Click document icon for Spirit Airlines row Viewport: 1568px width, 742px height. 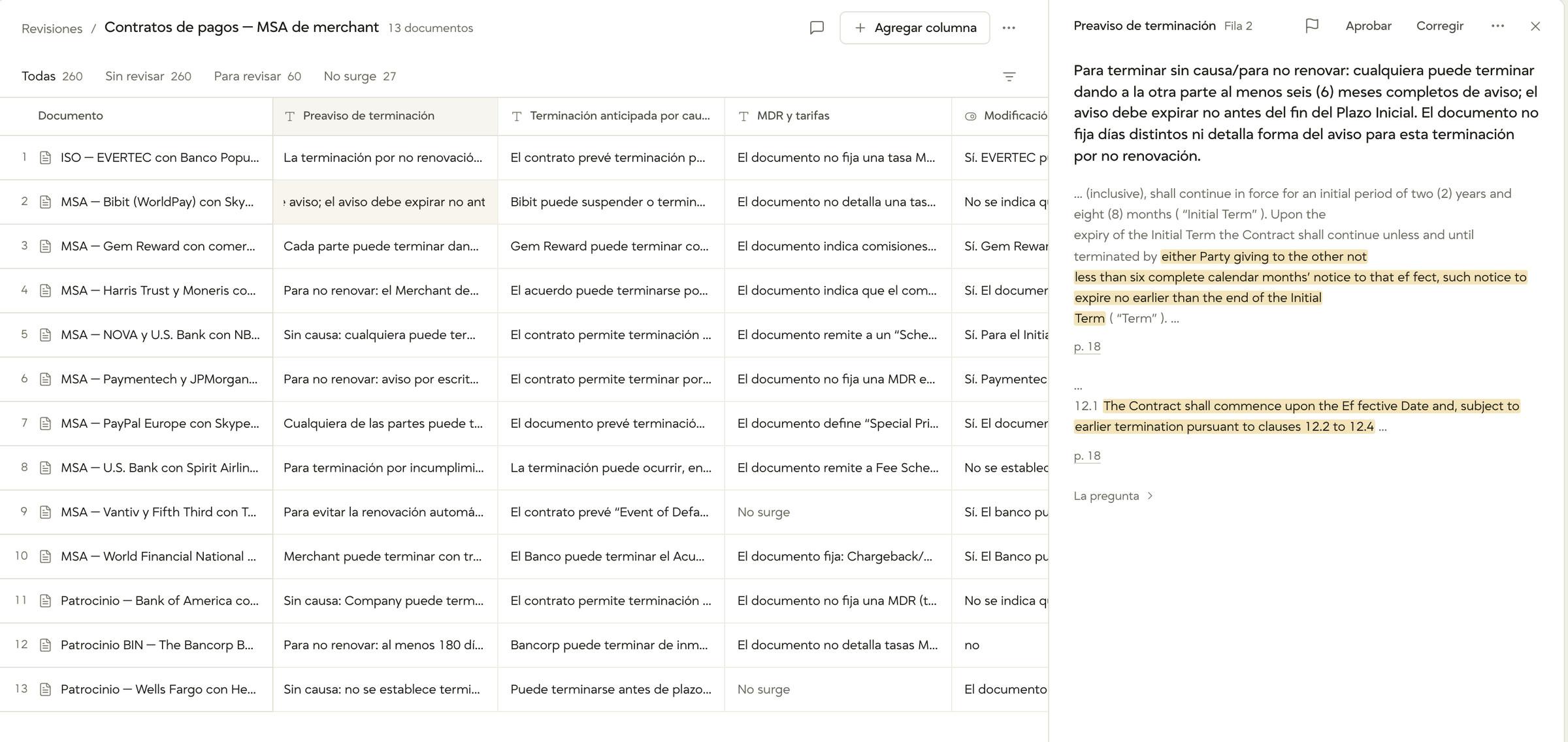(45, 468)
